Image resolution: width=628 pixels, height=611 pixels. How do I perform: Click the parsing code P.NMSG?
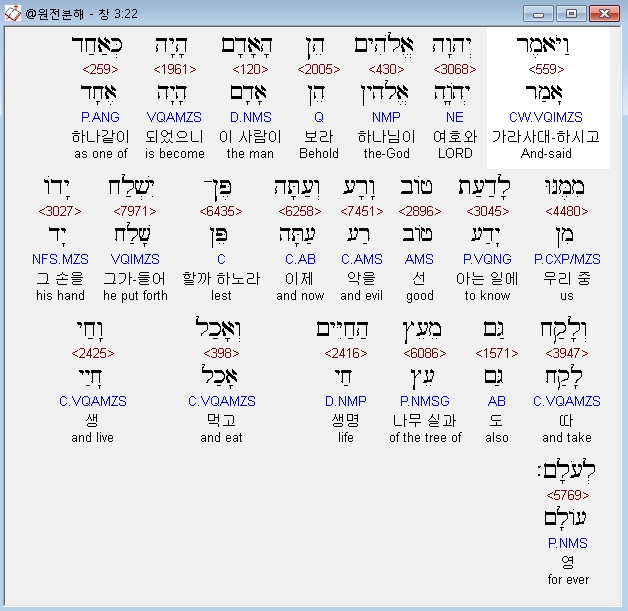coord(425,401)
